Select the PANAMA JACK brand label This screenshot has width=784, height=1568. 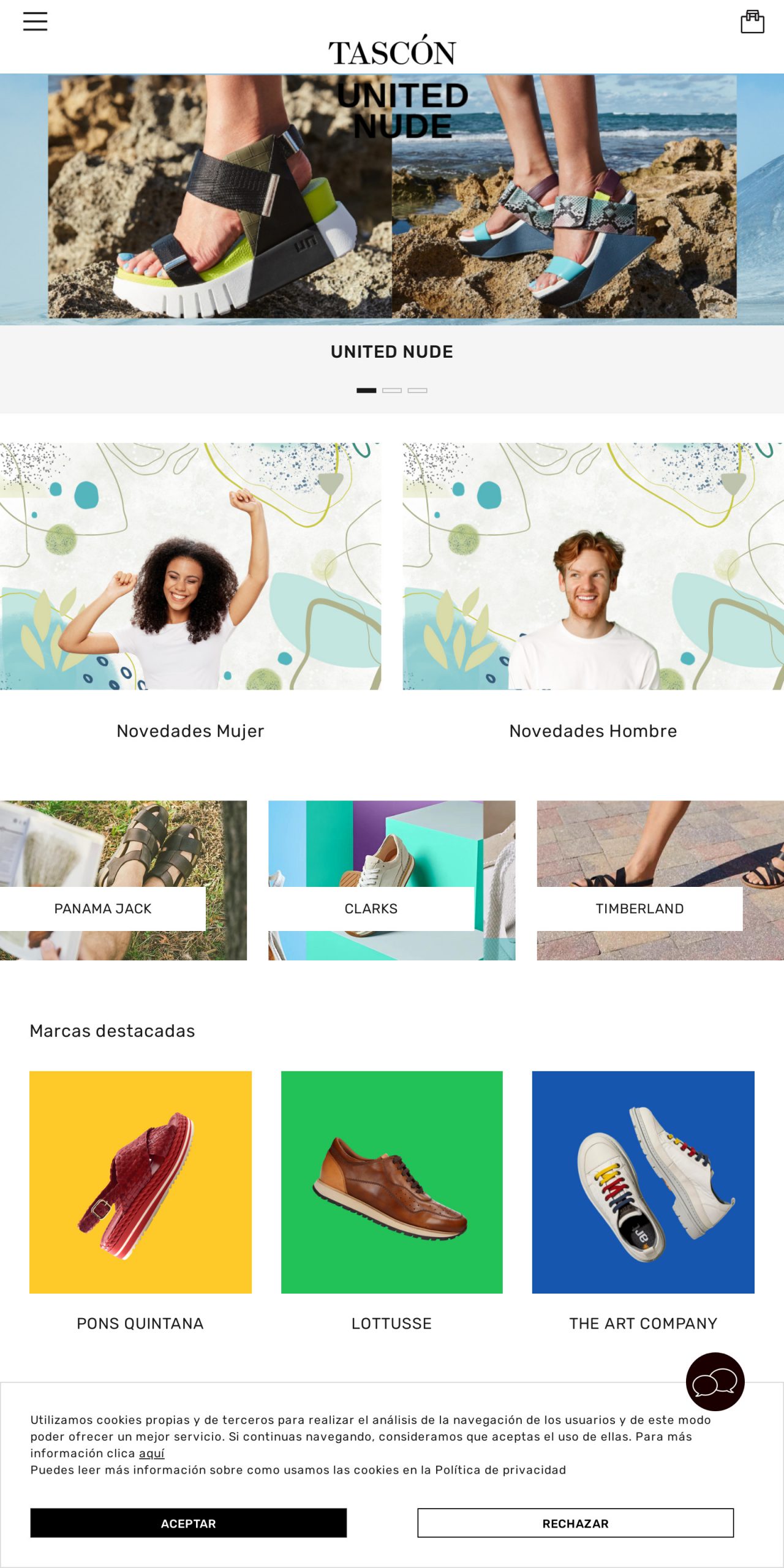coord(103,908)
